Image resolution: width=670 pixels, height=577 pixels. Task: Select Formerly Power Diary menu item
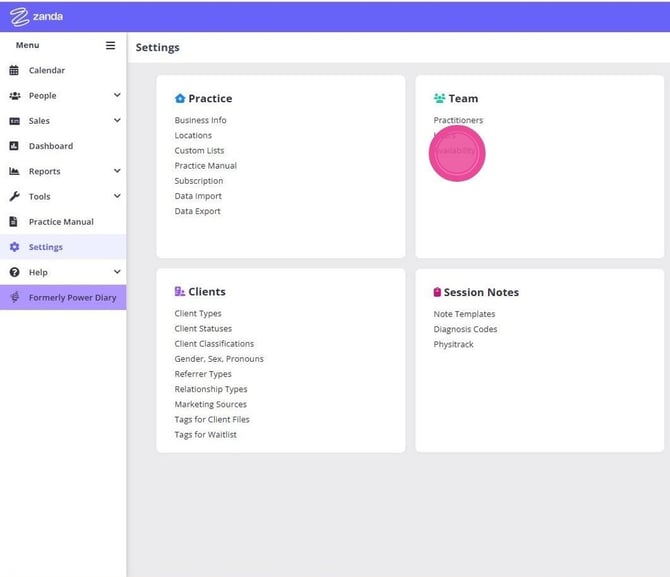tap(63, 297)
